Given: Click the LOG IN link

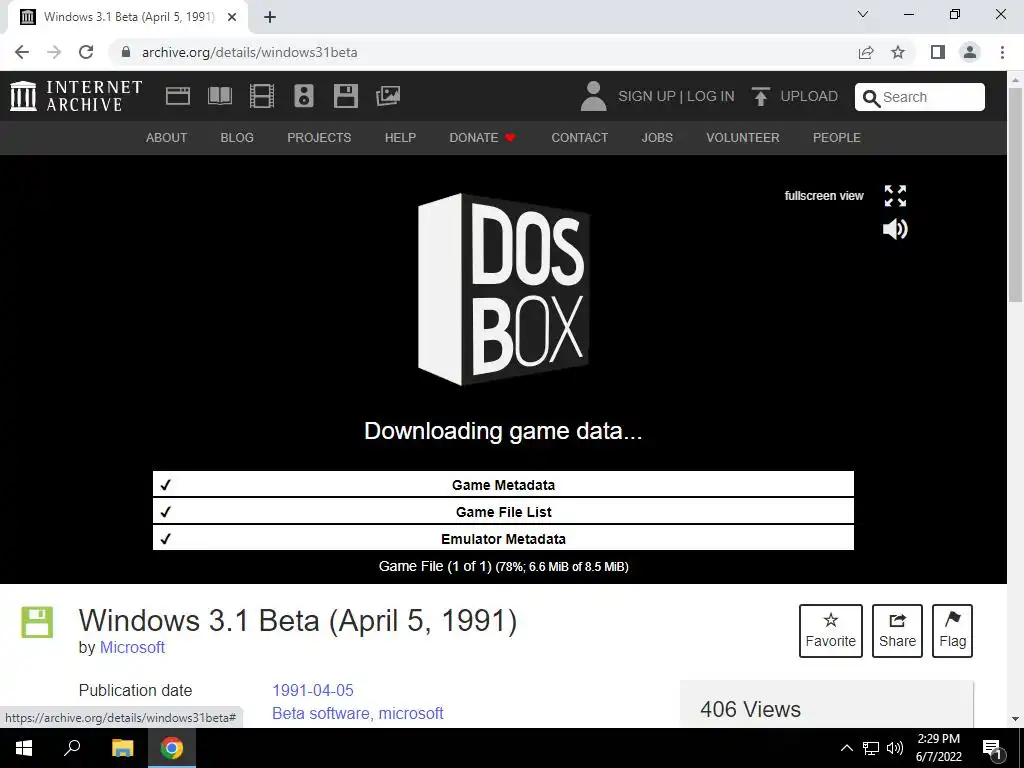Looking at the screenshot, I should [711, 96].
